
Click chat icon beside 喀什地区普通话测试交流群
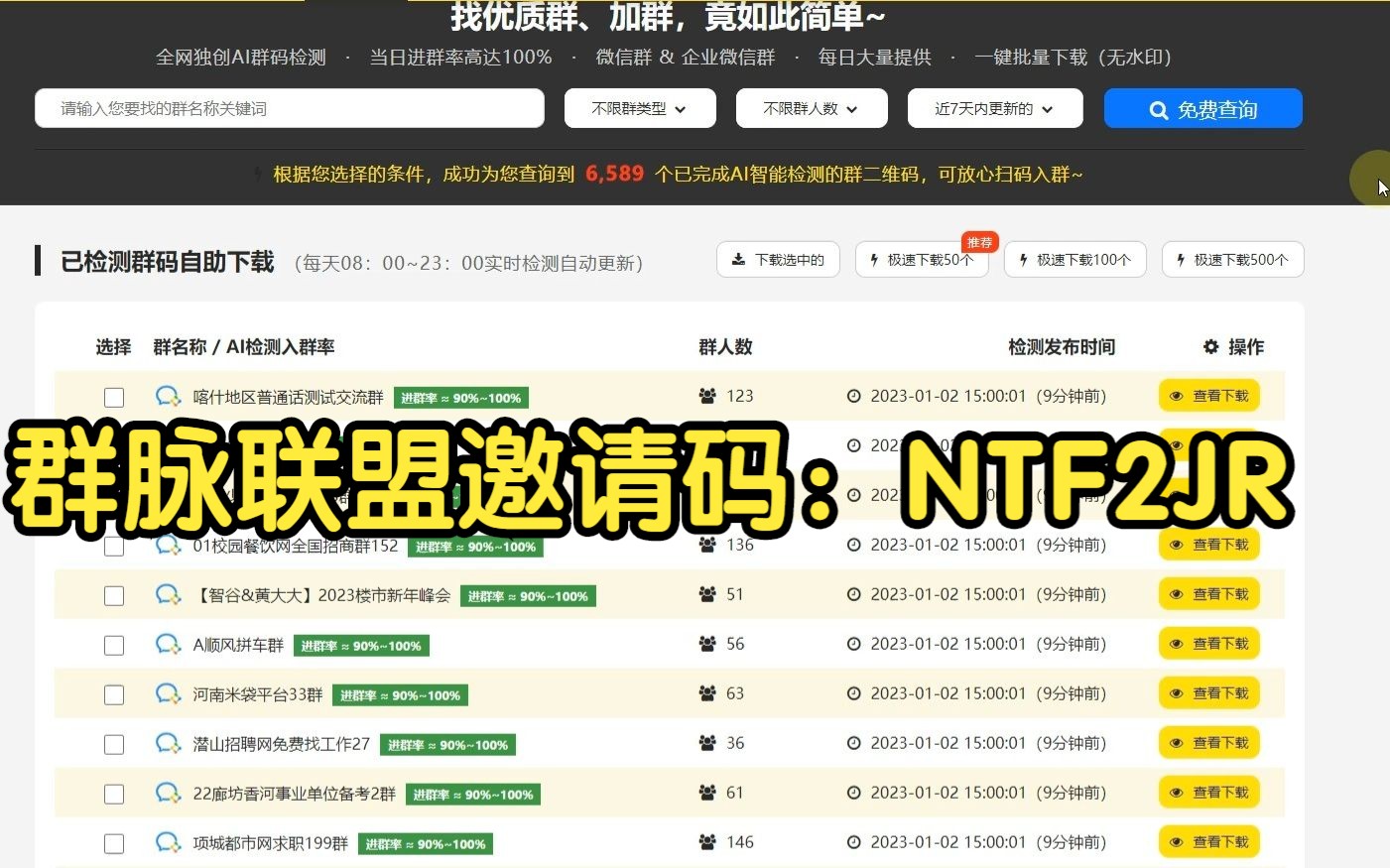168,397
